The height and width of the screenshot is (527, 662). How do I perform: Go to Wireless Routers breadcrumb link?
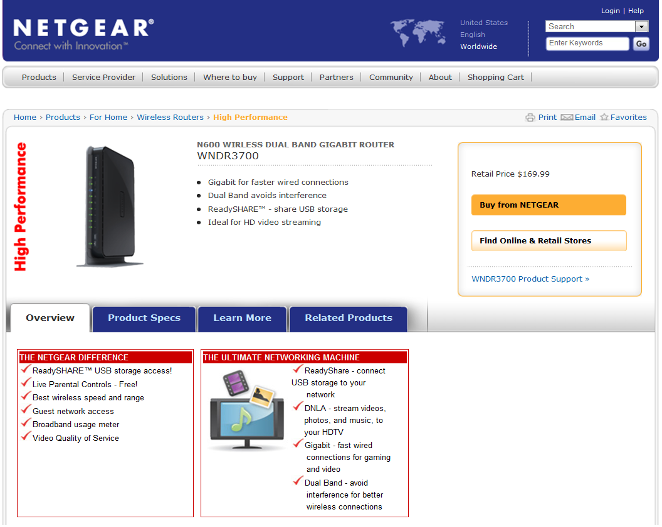click(170, 117)
